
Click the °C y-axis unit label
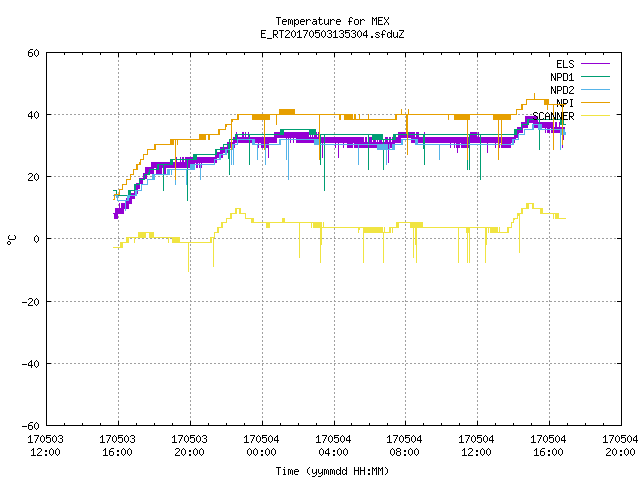(11, 240)
